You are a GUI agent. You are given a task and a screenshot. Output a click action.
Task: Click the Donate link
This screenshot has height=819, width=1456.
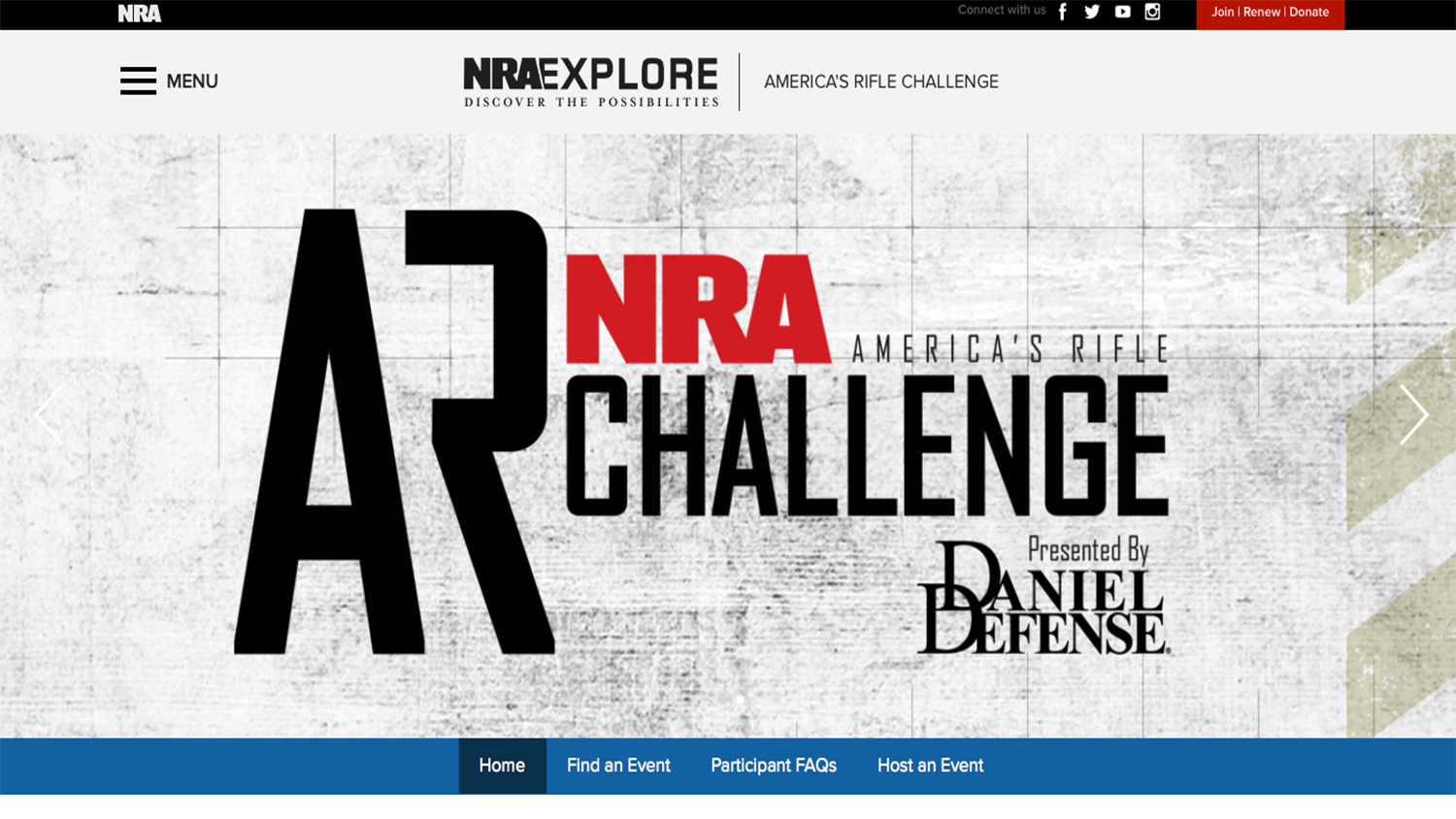(x=1308, y=12)
